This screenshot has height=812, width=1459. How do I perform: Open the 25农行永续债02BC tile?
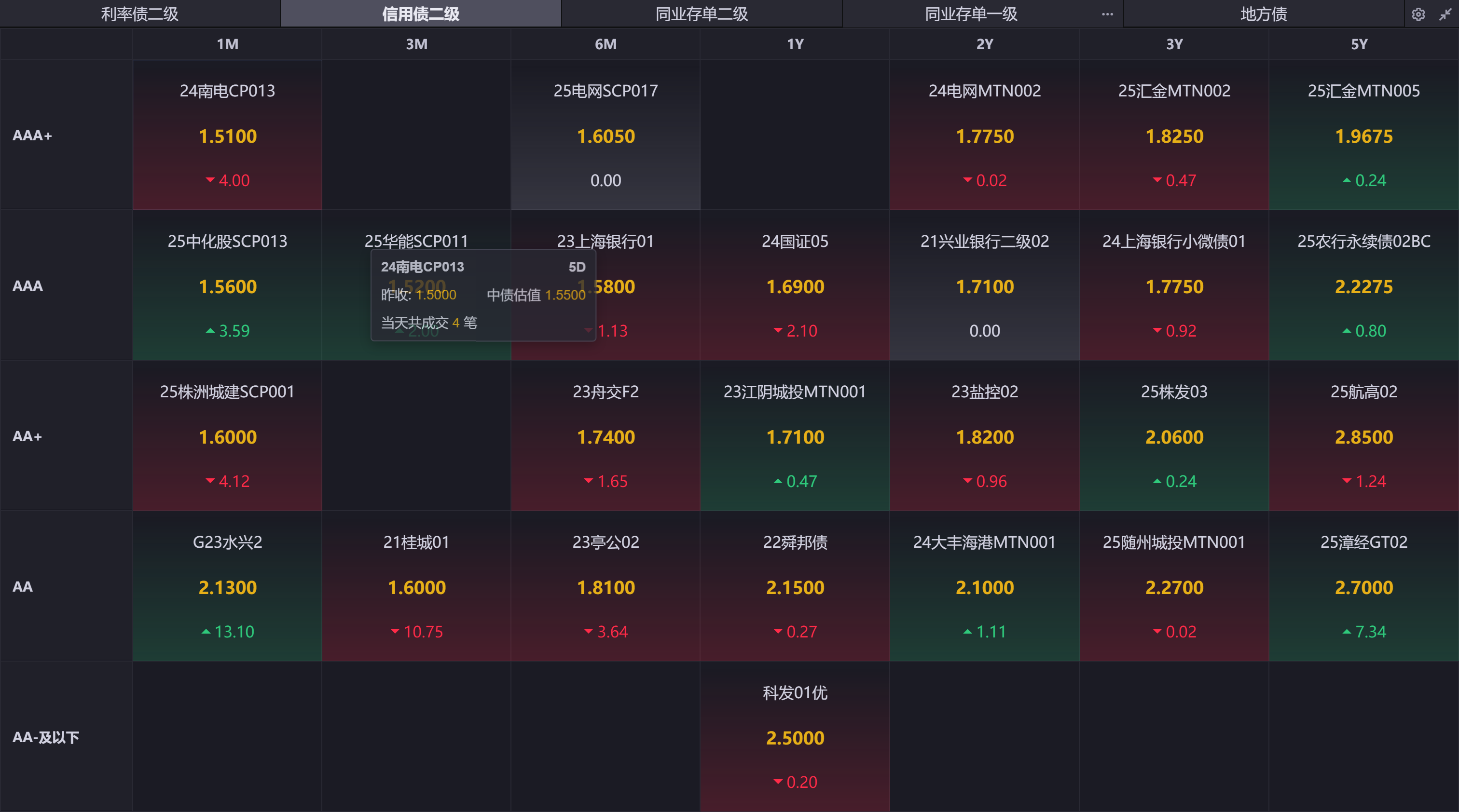click(1363, 286)
